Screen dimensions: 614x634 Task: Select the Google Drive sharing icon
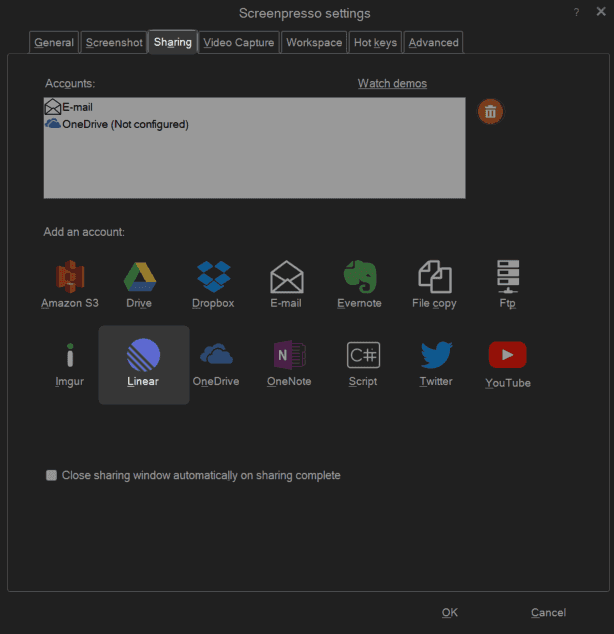point(139,284)
